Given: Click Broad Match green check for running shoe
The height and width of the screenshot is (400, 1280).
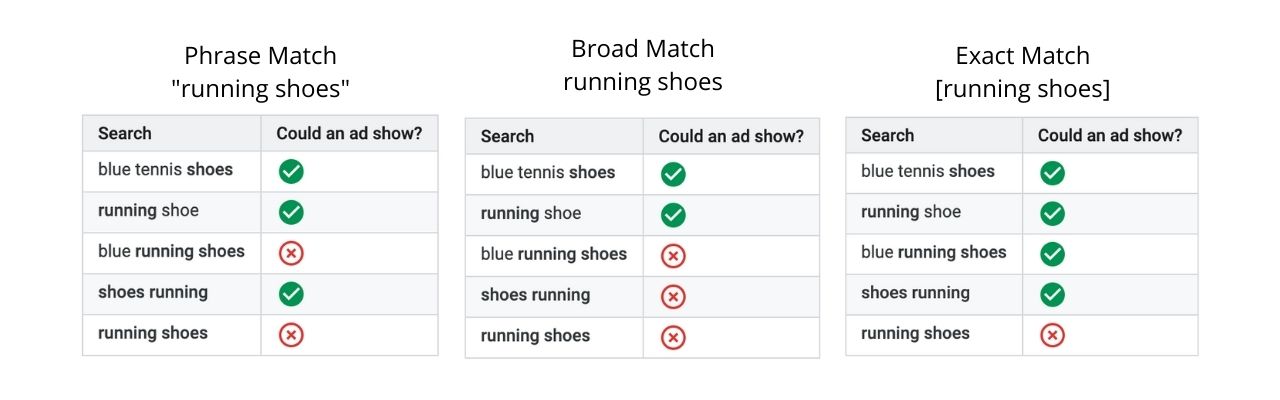Looking at the screenshot, I should (x=673, y=215).
